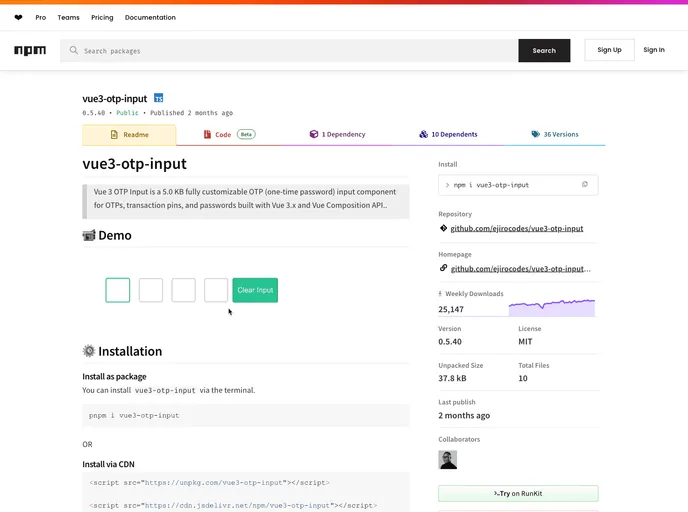688x512 pixels.
Task: Focus the third OTP input box
Action: tap(183, 290)
